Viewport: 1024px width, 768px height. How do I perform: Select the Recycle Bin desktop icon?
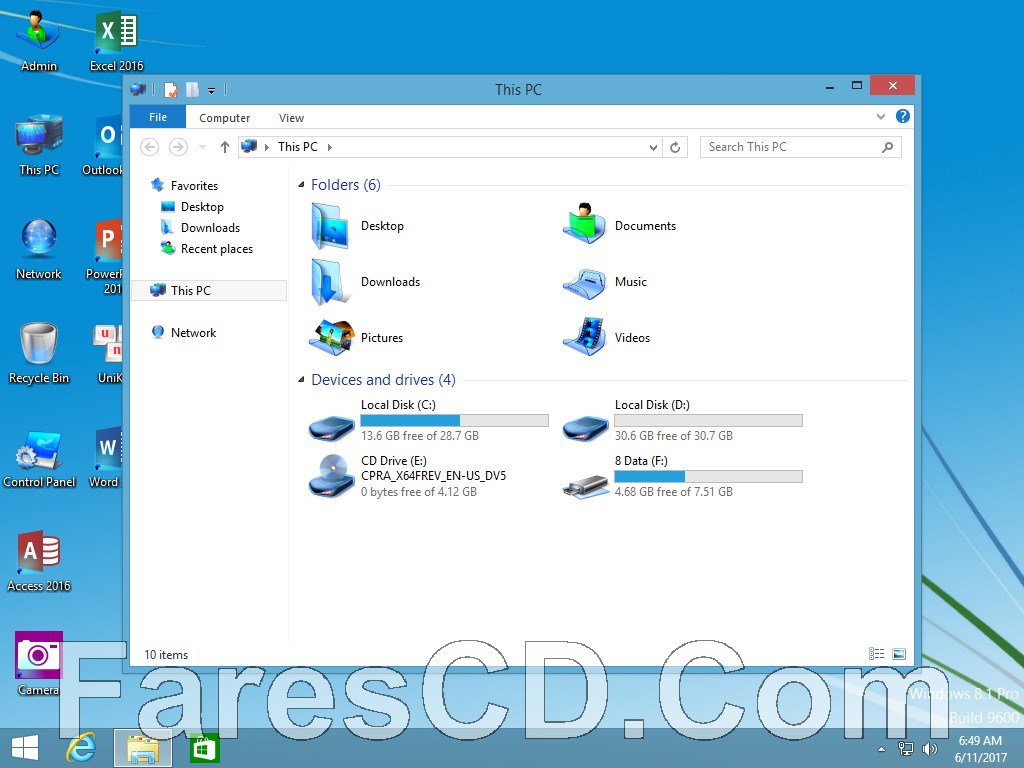pos(39,353)
